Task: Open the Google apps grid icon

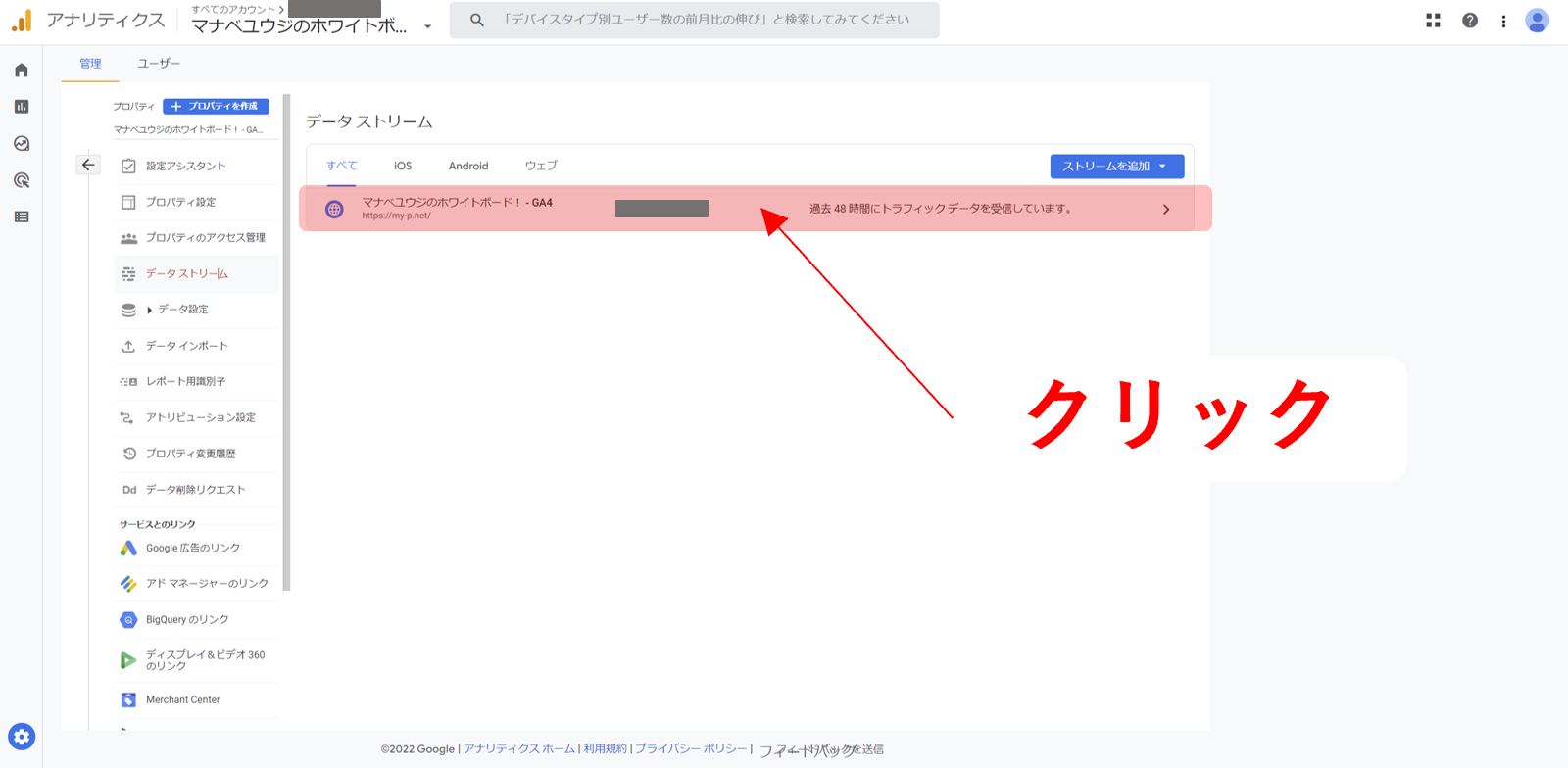Action: point(1433,20)
